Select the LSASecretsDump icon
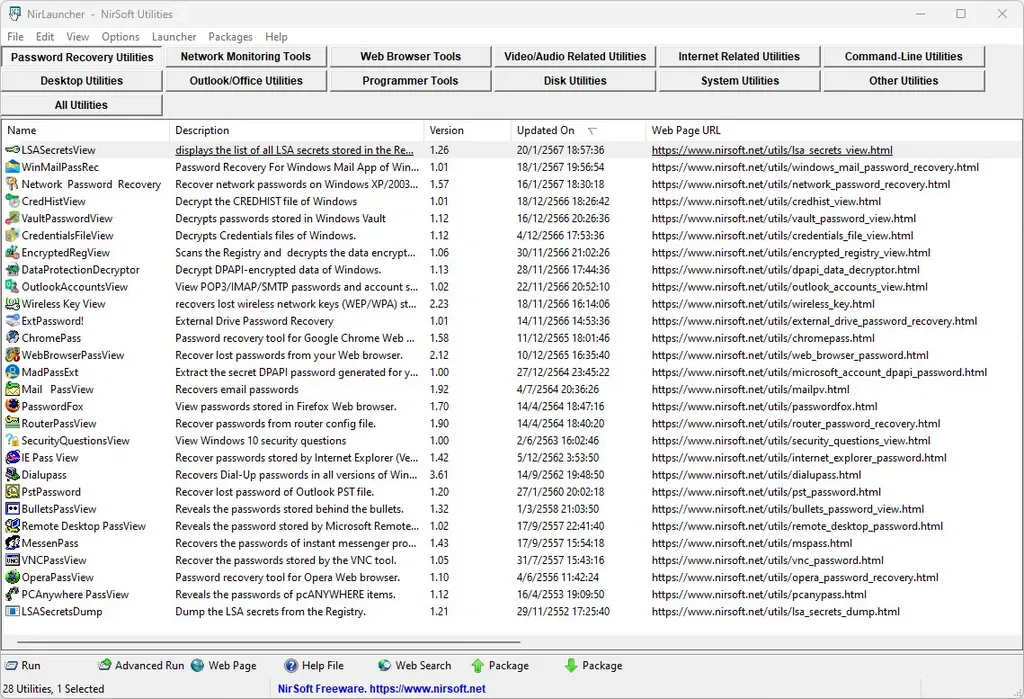 pyautogui.click(x=12, y=611)
